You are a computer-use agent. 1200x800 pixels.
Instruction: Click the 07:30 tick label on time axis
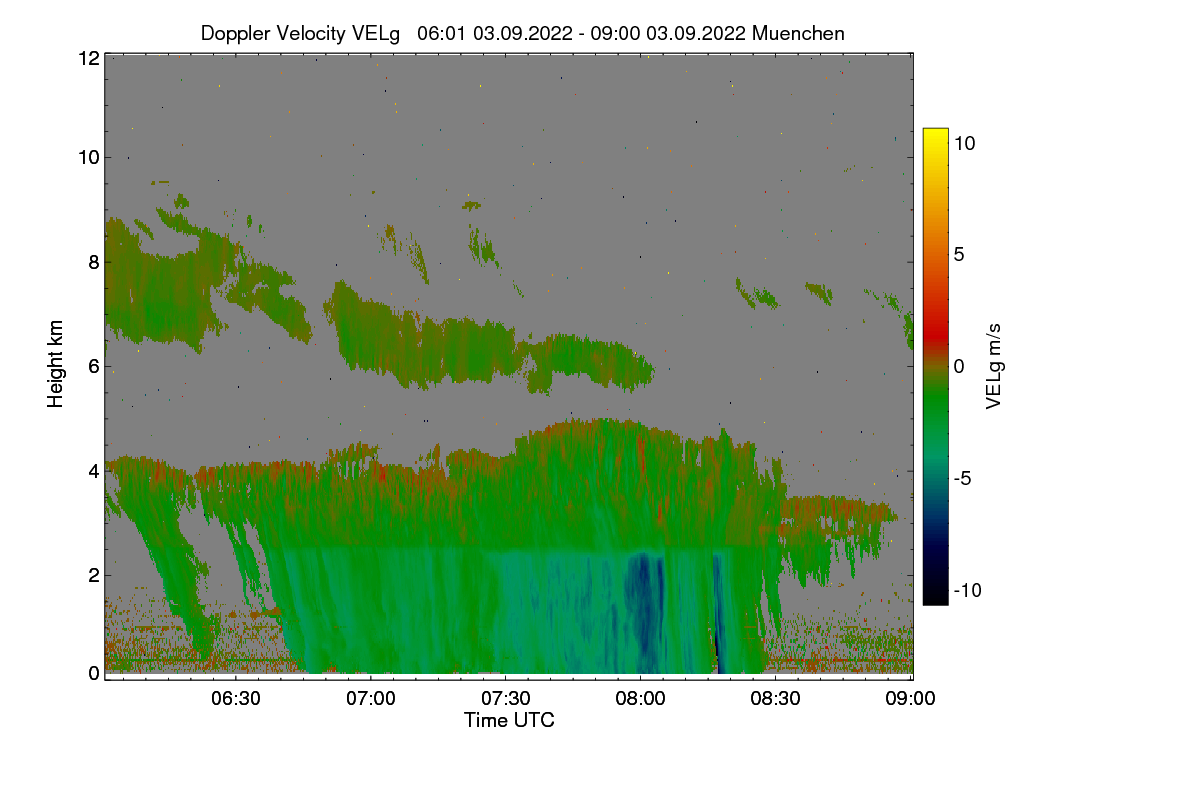506,698
